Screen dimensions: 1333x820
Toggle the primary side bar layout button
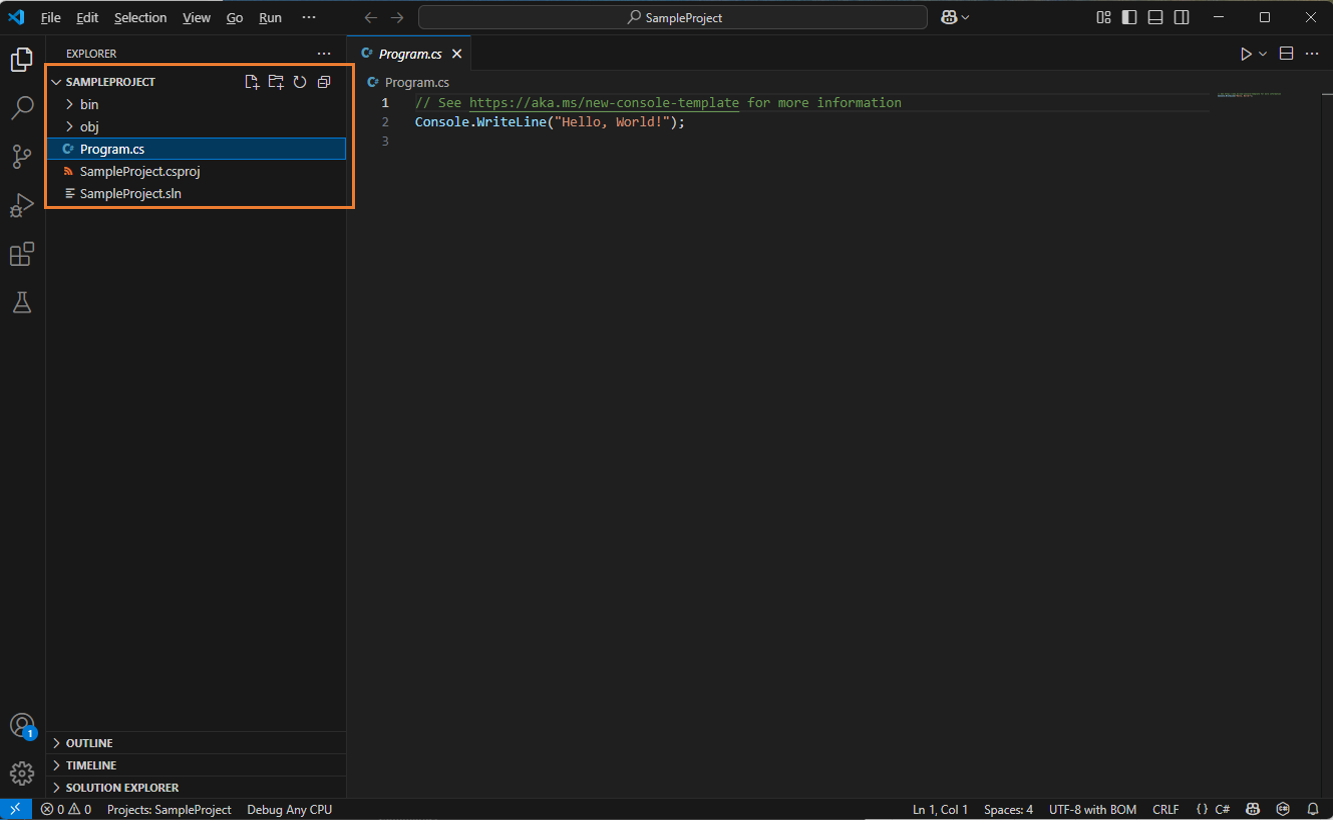(1129, 17)
